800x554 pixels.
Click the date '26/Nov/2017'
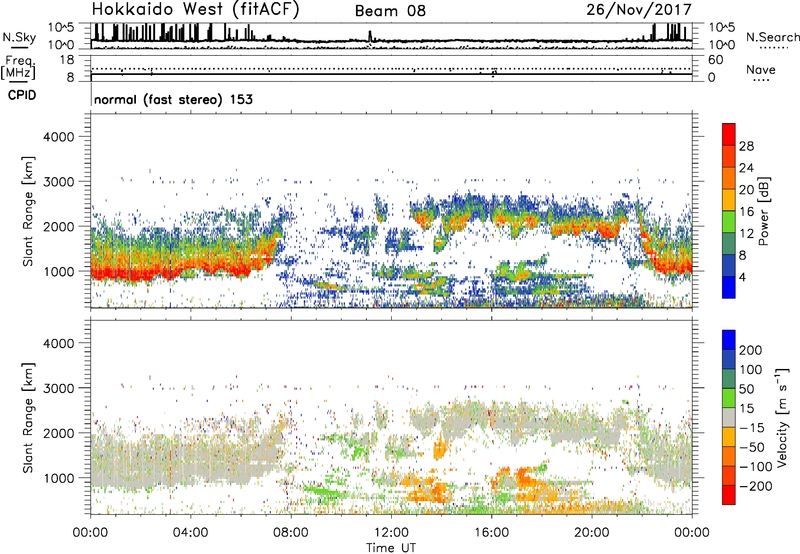click(639, 9)
